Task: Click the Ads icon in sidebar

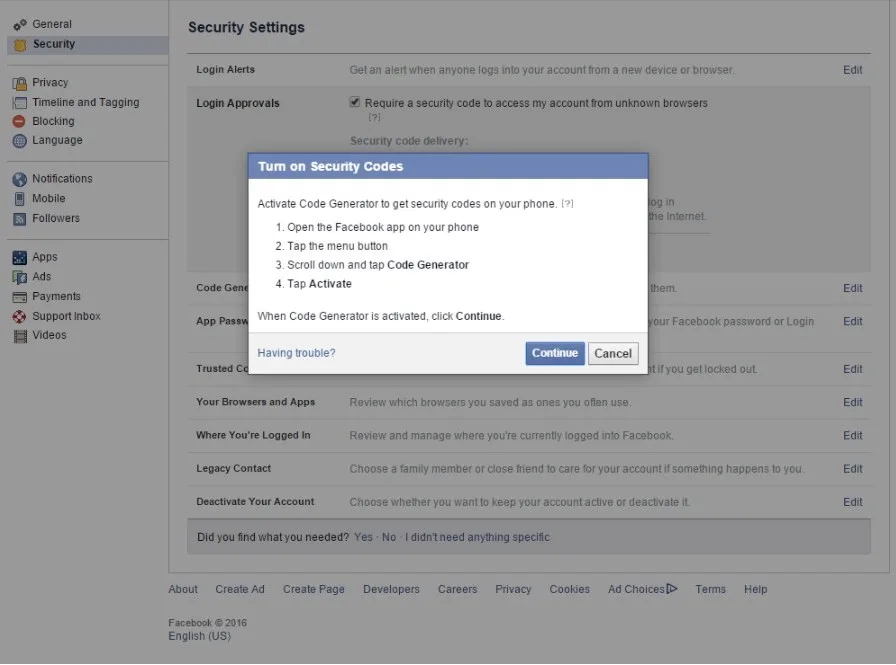Action: 19,277
